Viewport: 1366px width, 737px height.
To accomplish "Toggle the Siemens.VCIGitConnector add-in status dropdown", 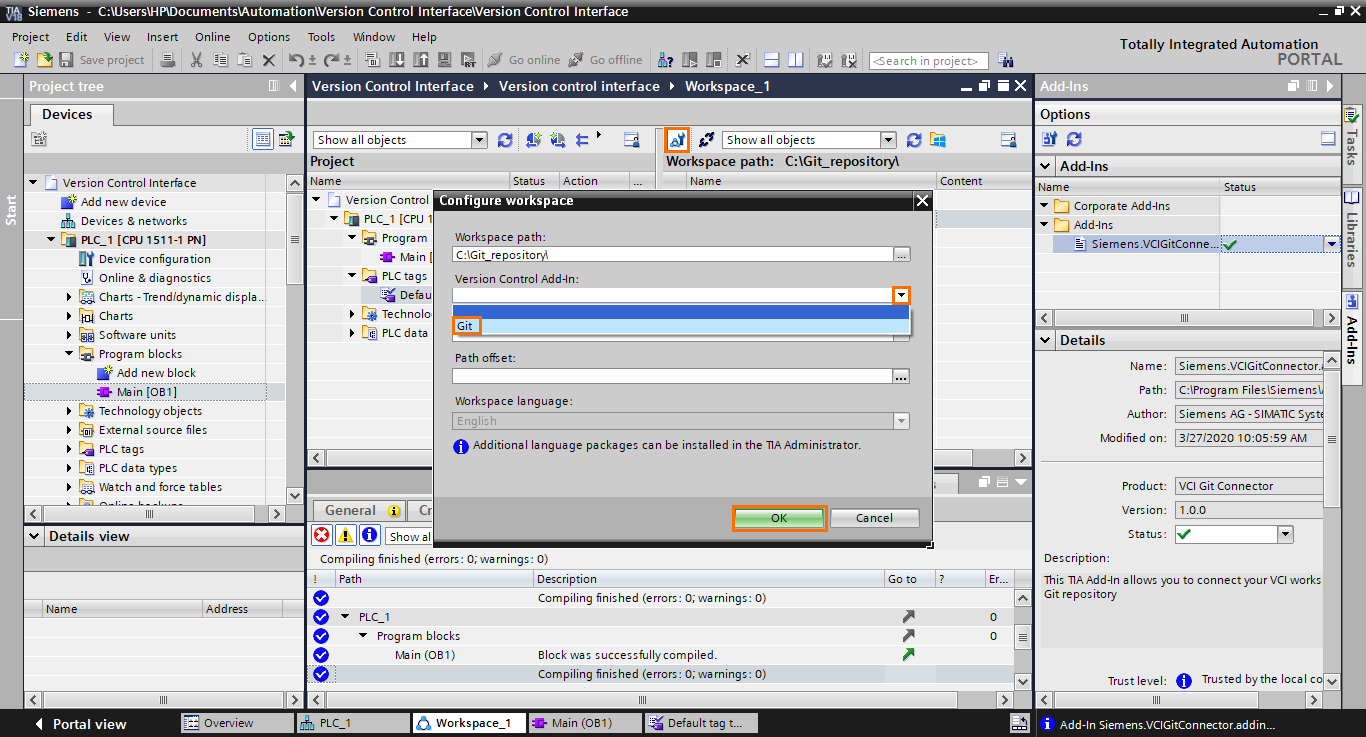I will [x=1333, y=243].
